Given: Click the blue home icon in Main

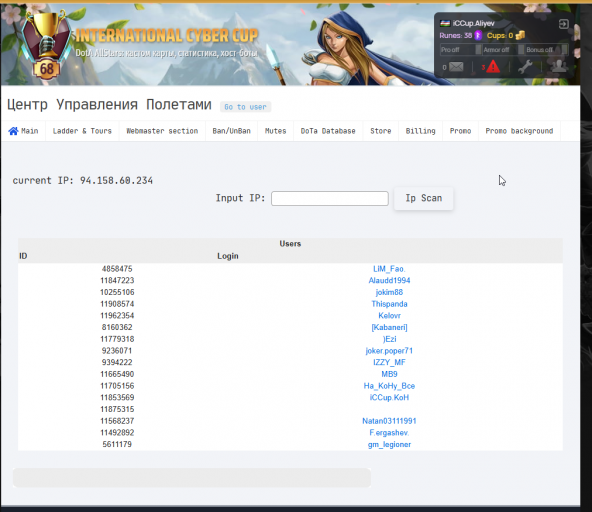Looking at the screenshot, I should tap(13, 131).
